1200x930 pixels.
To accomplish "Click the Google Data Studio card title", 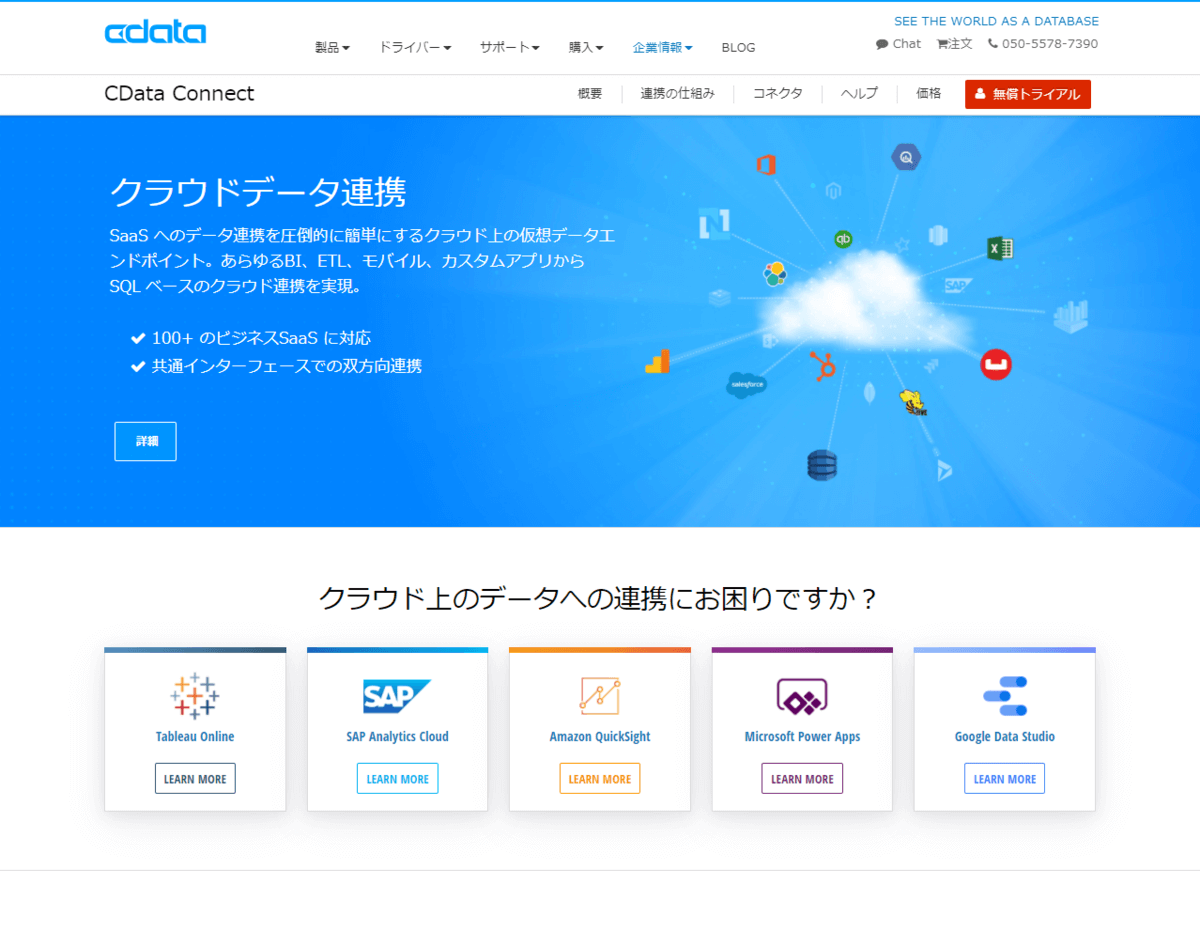I will [x=1005, y=737].
